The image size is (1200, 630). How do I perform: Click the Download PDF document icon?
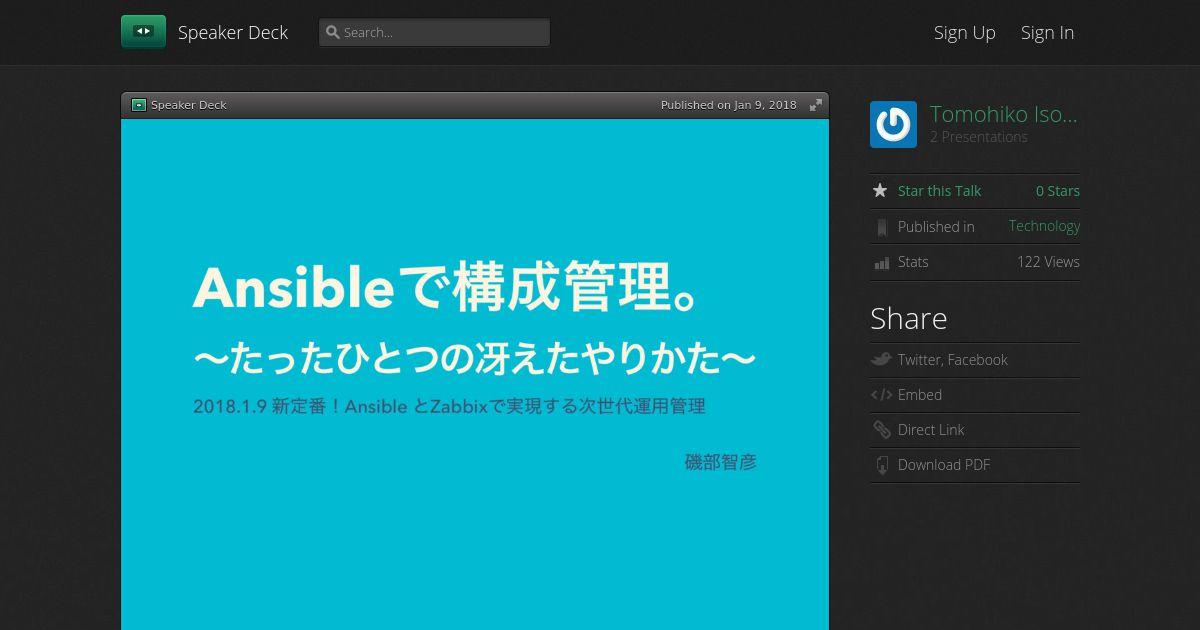(x=881, y=465)
